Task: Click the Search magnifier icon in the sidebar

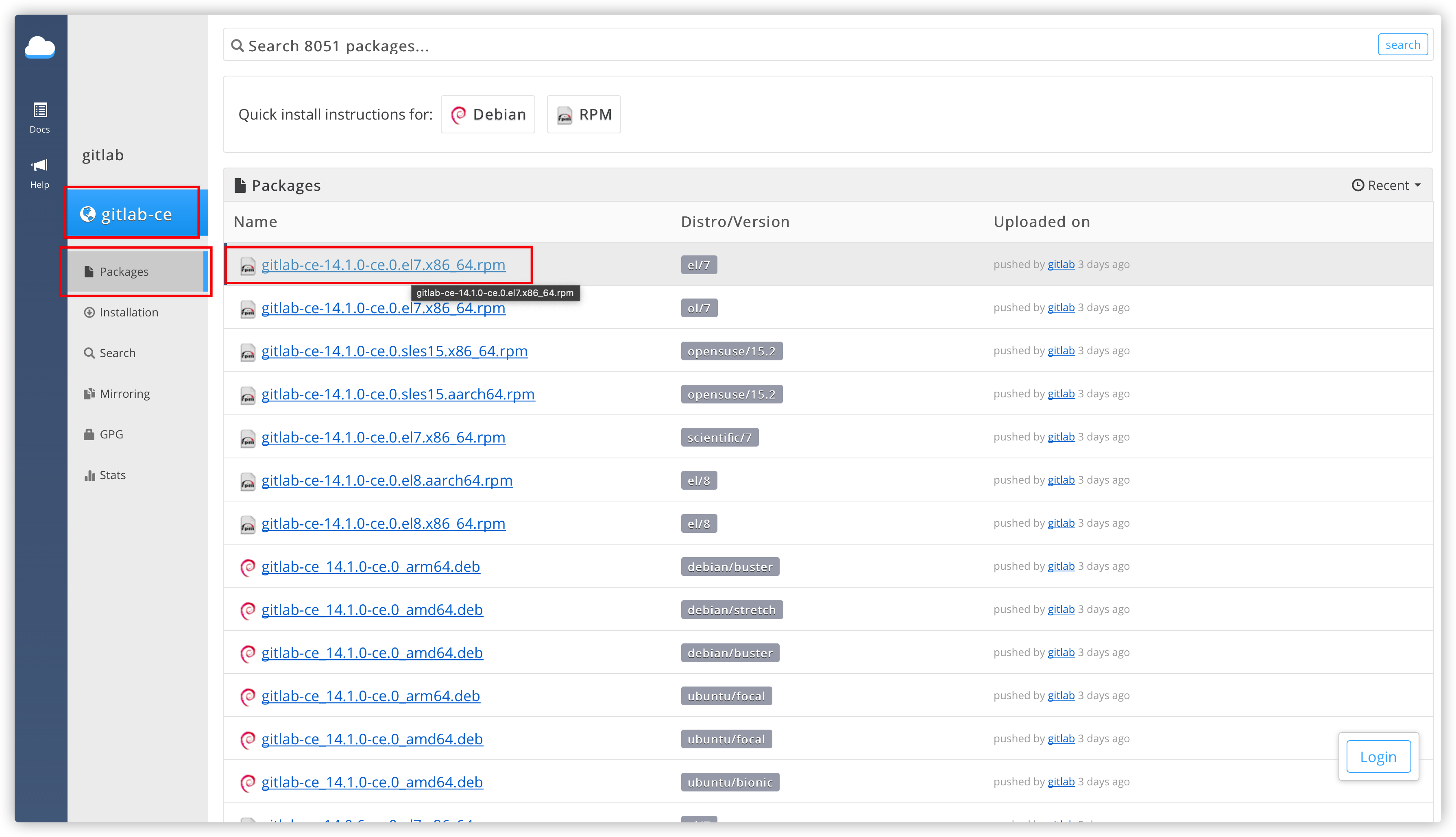Action: 89,353
